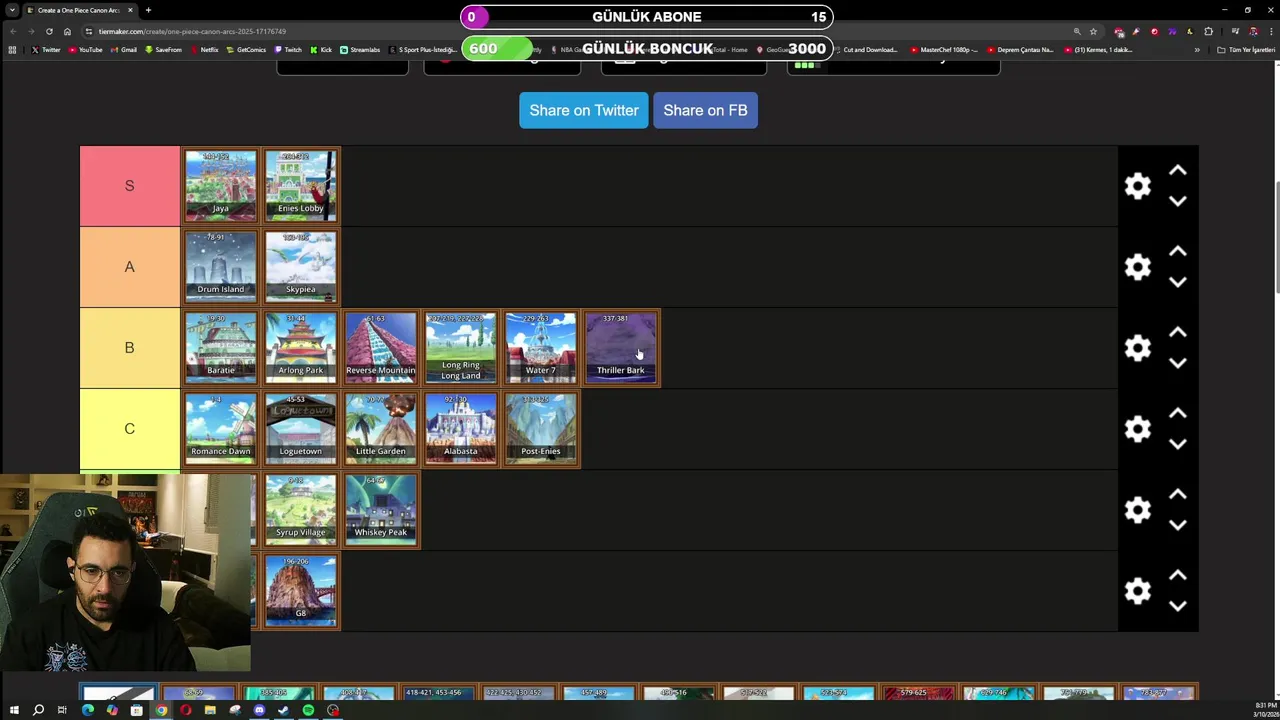Pick the Loguetown arc thumbnail
Image resolution: width=1280 pixels, height=720 pixels.
tap(301, 429)
